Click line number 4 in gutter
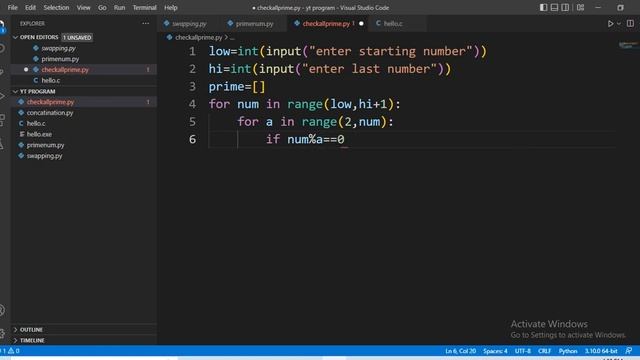640x360 pixels. point(192,104)
